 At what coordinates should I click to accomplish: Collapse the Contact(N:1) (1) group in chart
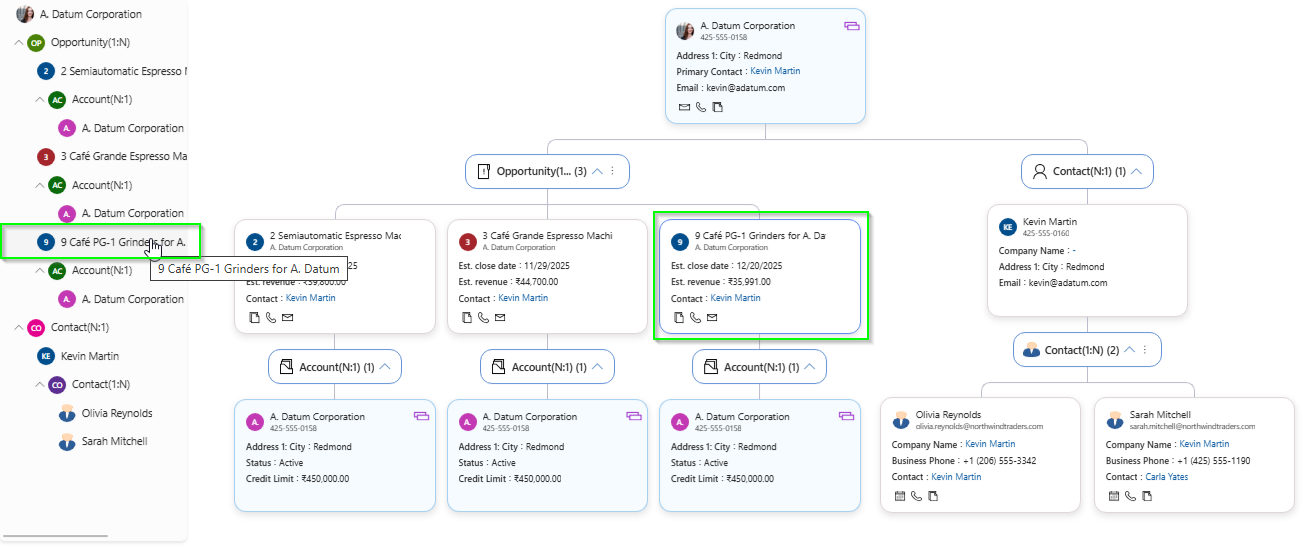point(1136,171)
